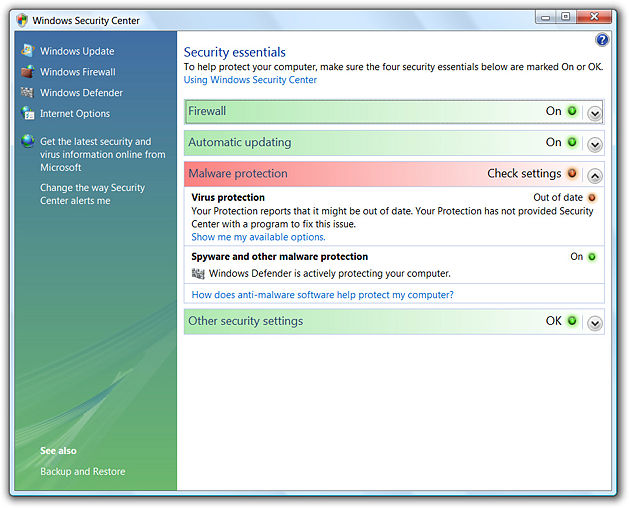This screenshot has height=508, width=629.
Task: Expand the Firewall section chevron
Action: 595,113
